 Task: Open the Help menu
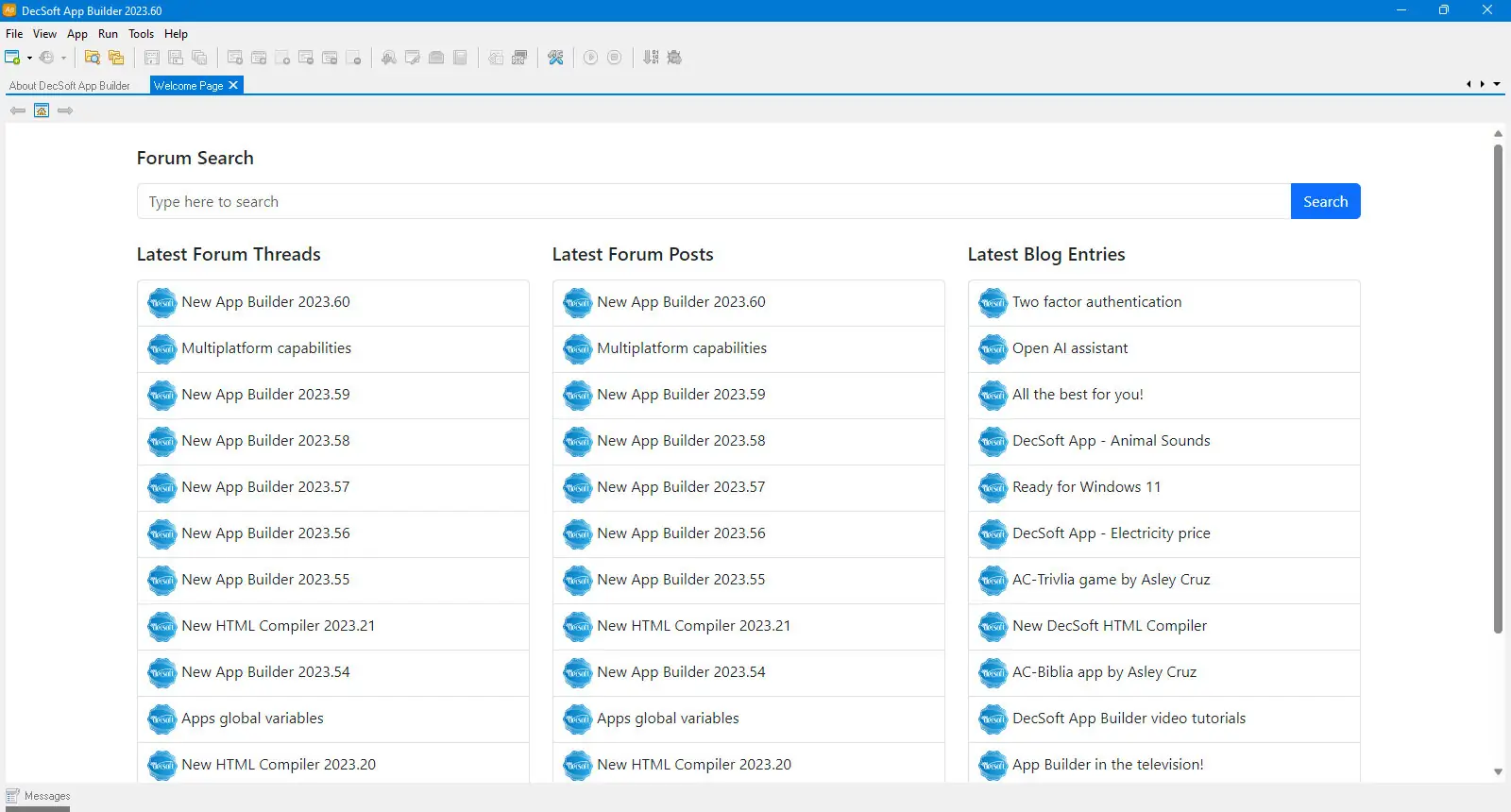177,34
